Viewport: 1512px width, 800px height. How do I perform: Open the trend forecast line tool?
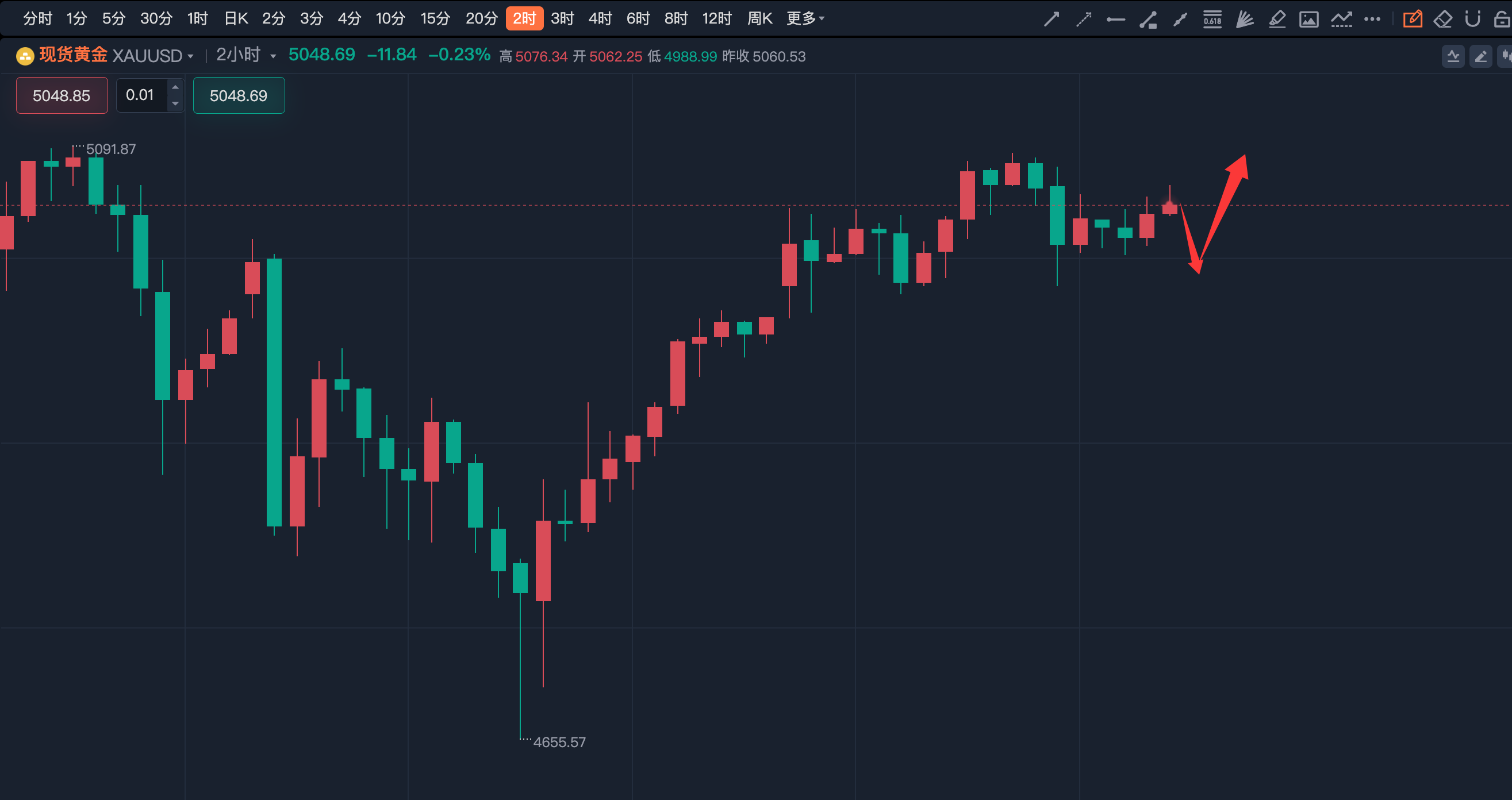pos(1341,20)
